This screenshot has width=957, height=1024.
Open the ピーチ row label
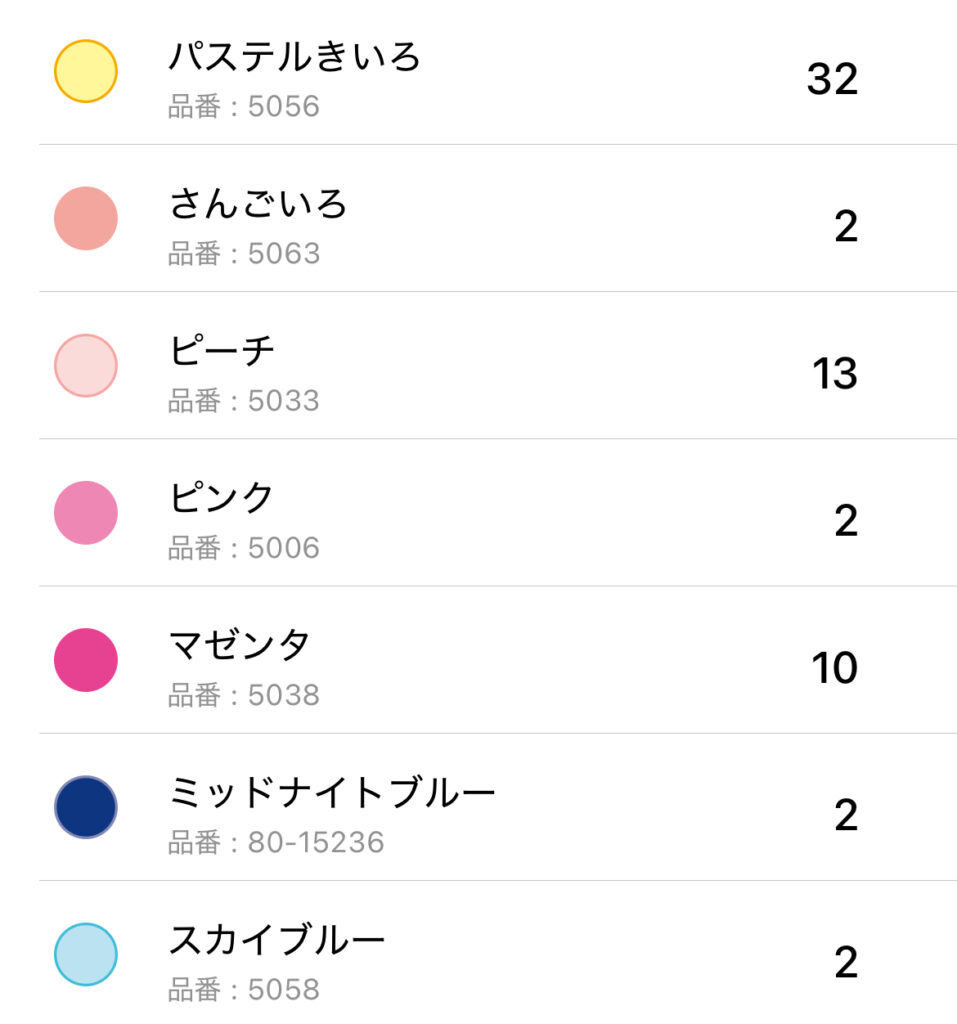(x=221, y=351)
